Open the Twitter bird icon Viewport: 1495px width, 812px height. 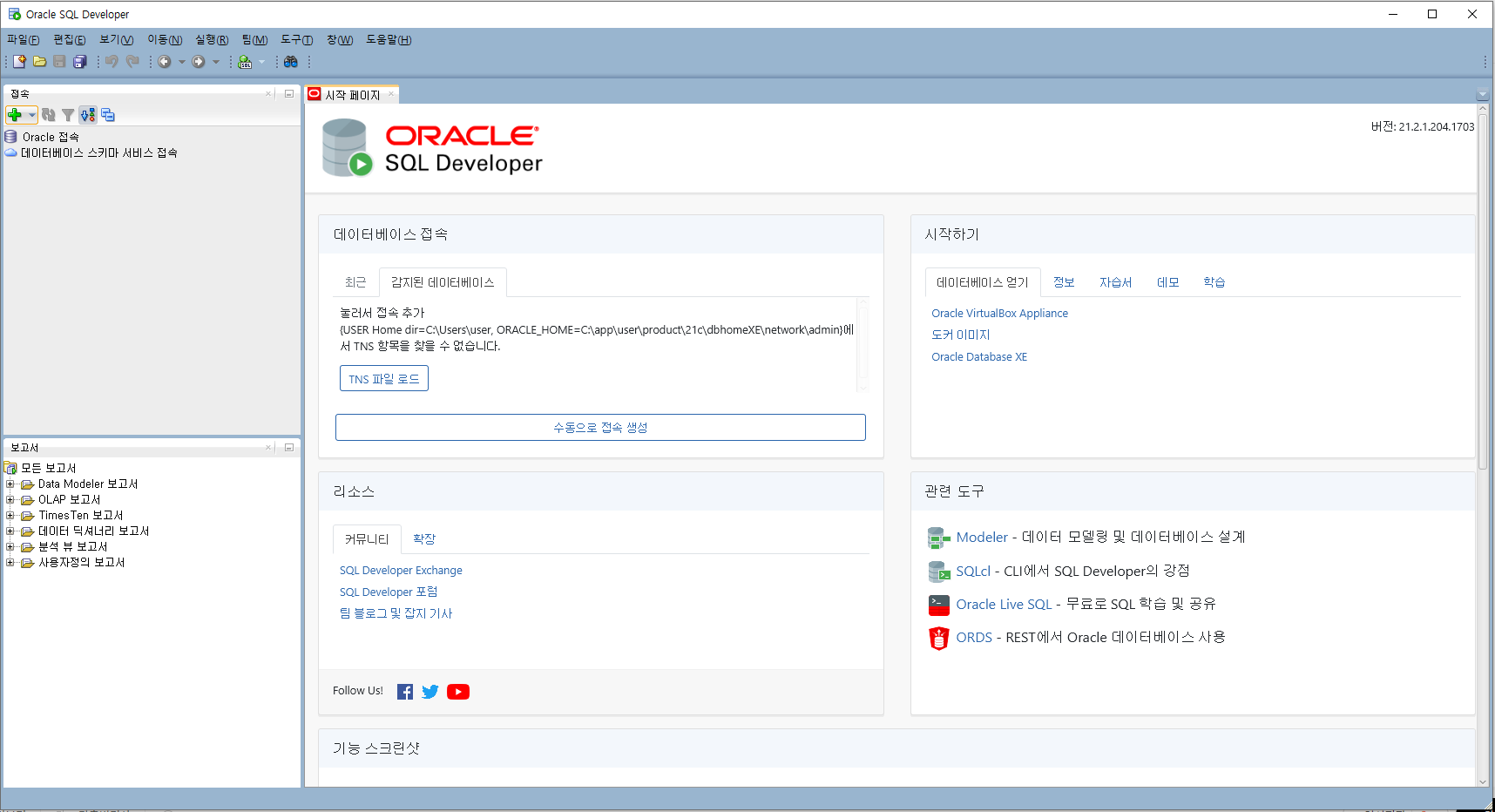(430, 692)
